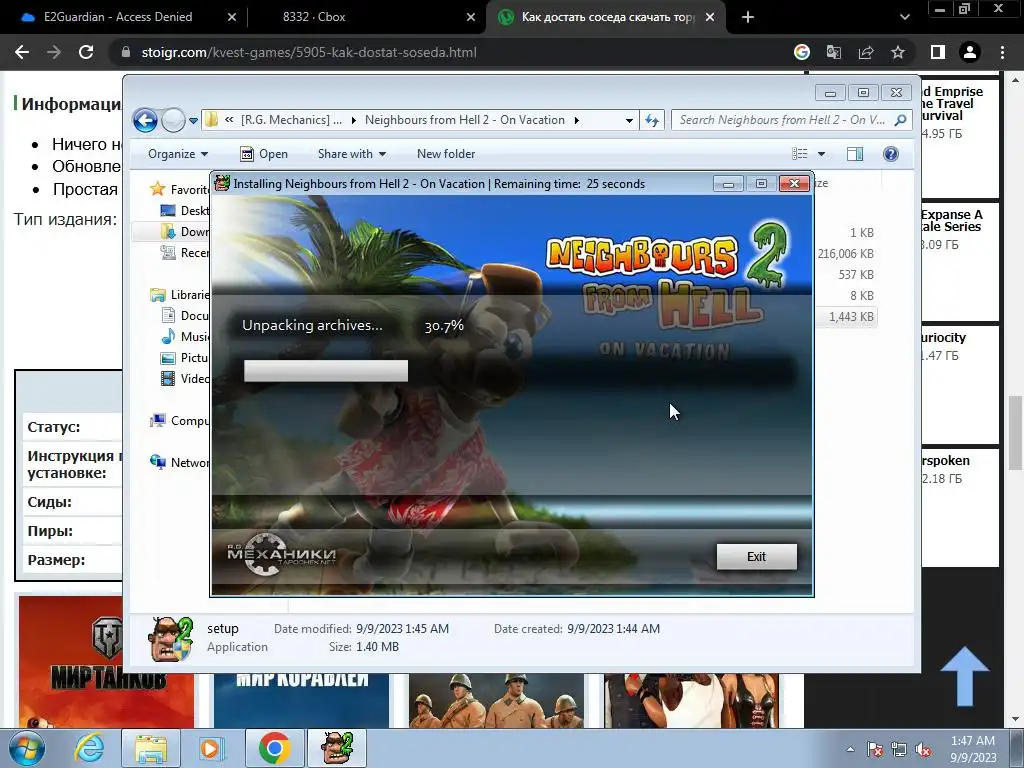1024x768 pixels.
Task: Click the muted volume tray icon
Action: click(923, 750)
